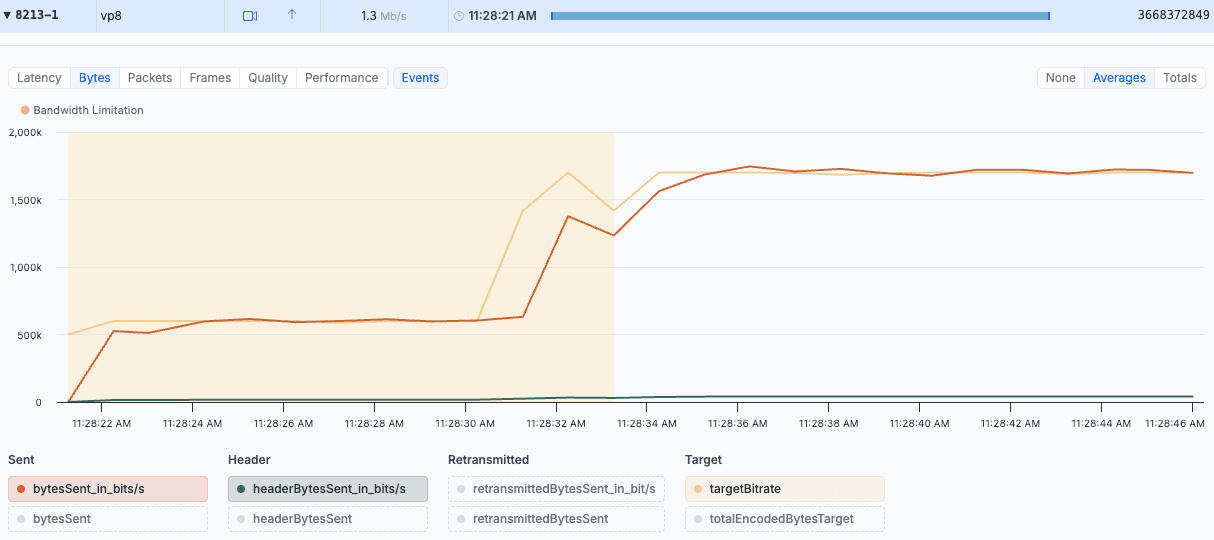This screenshot has width=1214, height=540.
Task: Click the clock icon beside 11:28:21 AM
Action: (x=459, y=16)
